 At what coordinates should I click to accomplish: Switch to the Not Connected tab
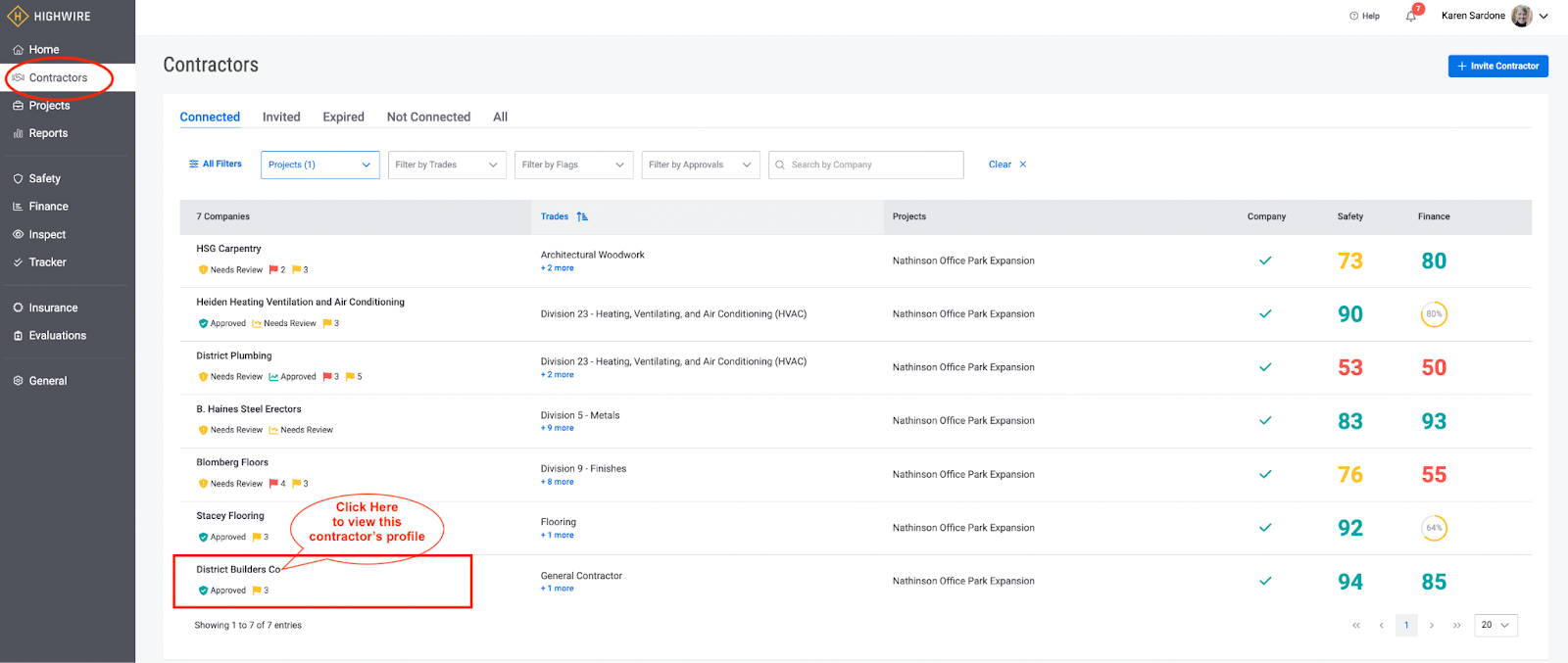click(428, 117)
